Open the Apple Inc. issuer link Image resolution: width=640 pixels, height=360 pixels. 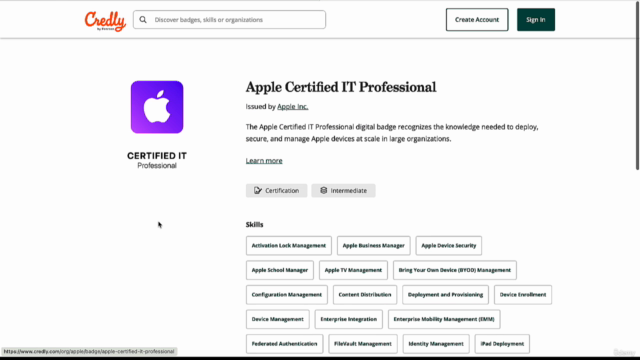pyautogui.click(x=293, y=107)
